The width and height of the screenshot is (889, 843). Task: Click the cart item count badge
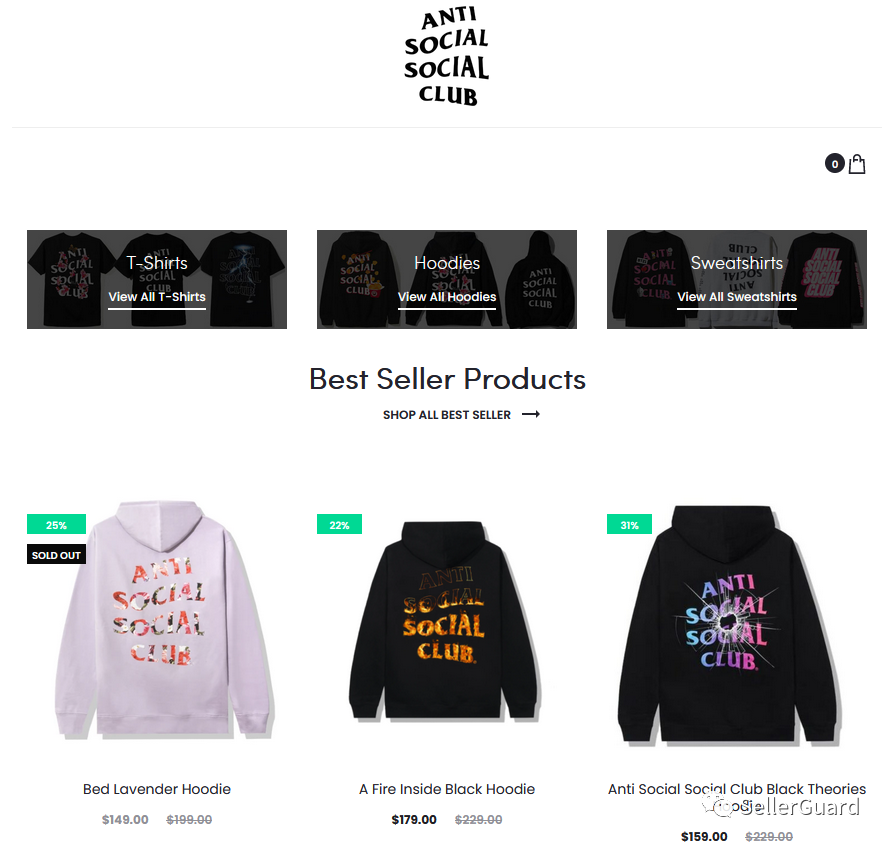835,164
